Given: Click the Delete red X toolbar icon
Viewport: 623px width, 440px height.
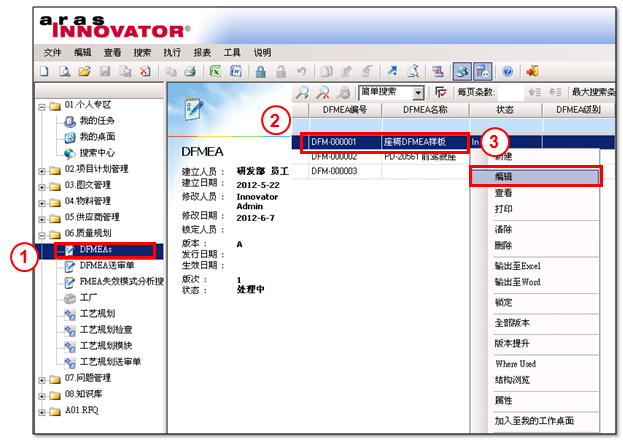Looking at the screenshot, I should [x=145, y=72].
